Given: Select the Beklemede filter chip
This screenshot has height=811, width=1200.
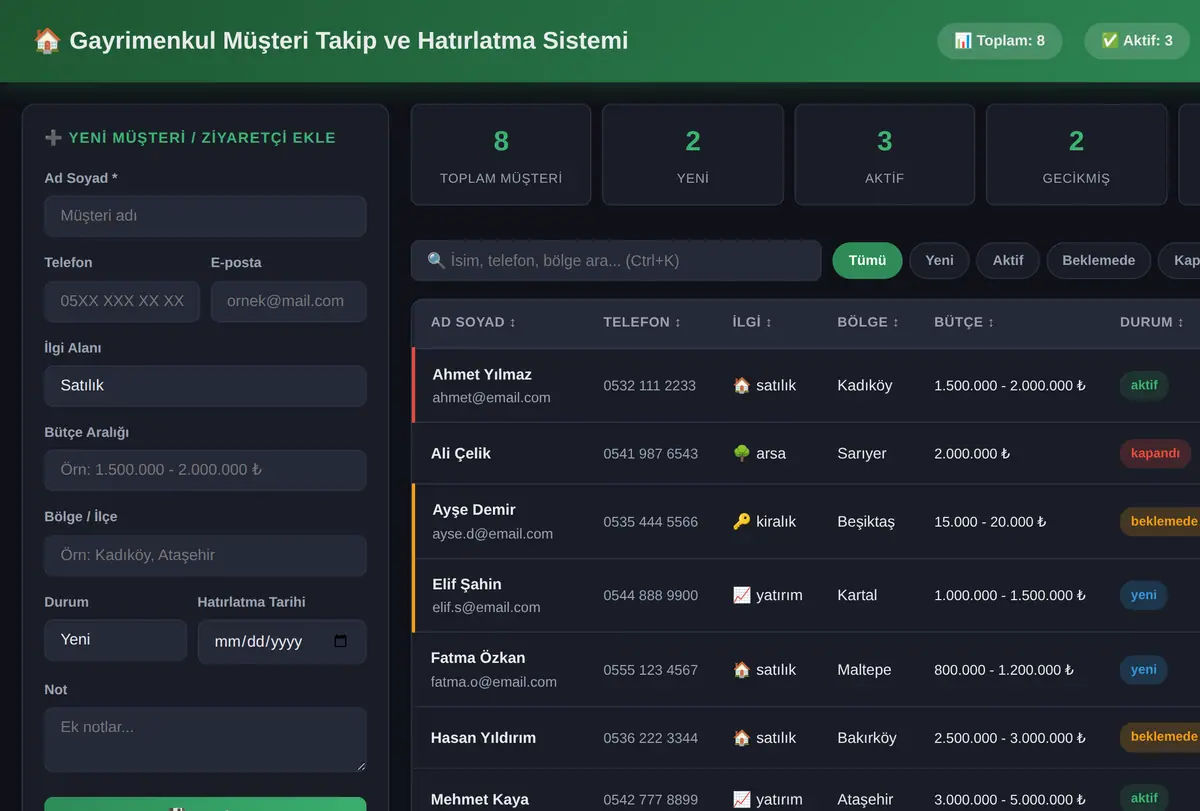Looking at the screenshot, I should (x=1098, y=260).
